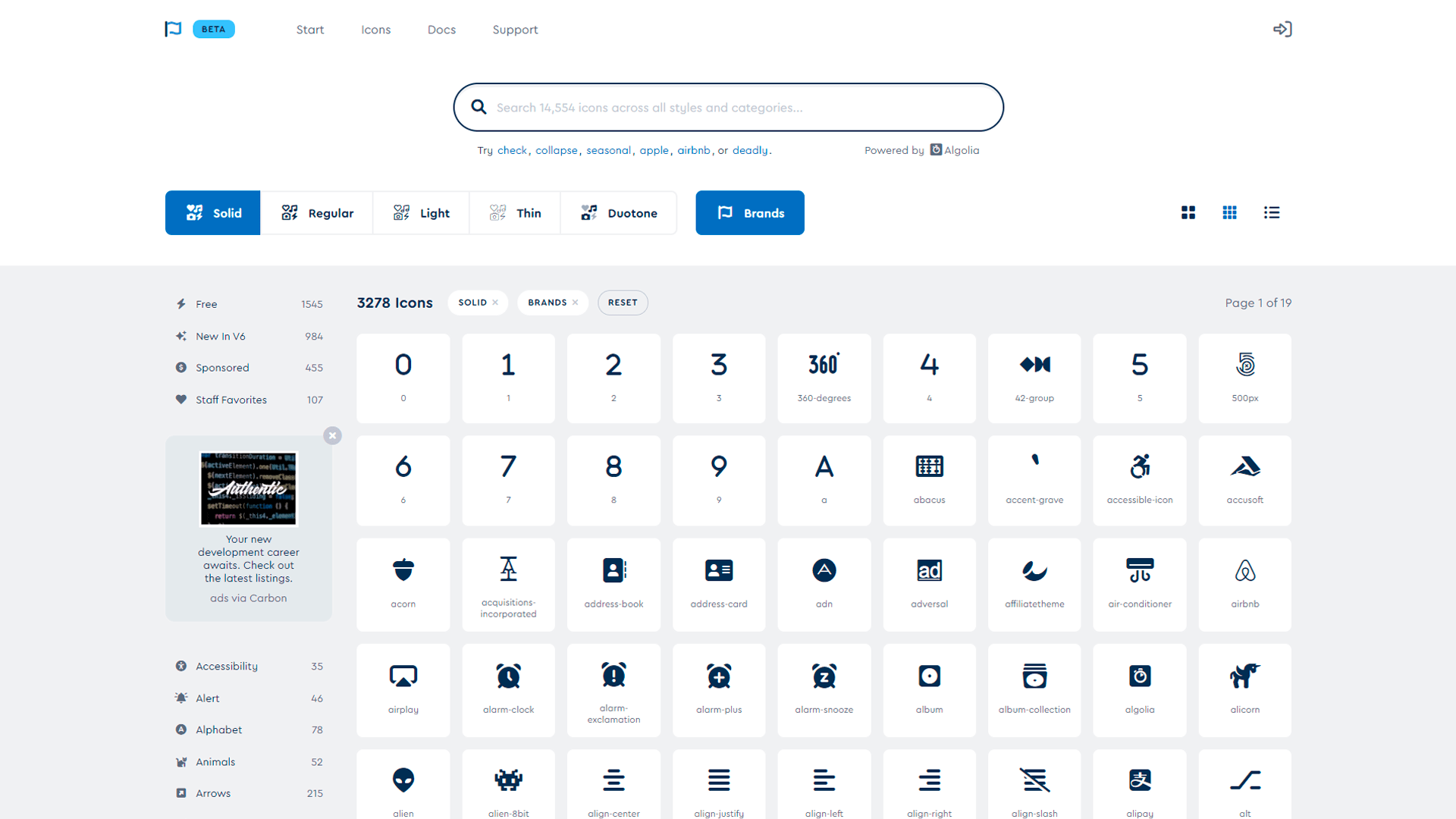Try the 'seasonal' search suggestion
The image size is (1456, 819).
click(x=608, y=150)
